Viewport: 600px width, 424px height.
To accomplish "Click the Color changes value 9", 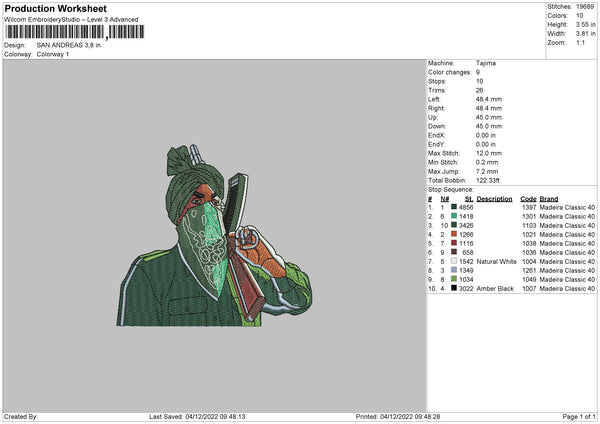I will coord(478,72).
